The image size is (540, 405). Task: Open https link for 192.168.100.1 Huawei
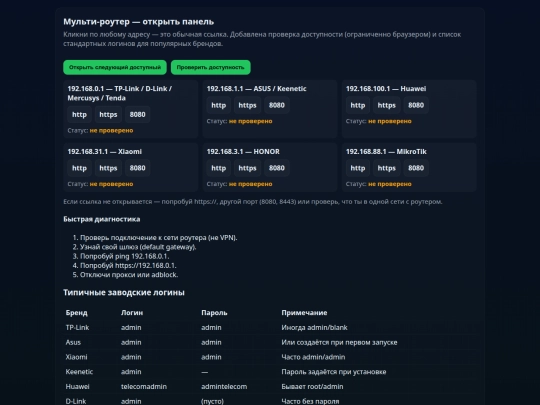point(386,105)
